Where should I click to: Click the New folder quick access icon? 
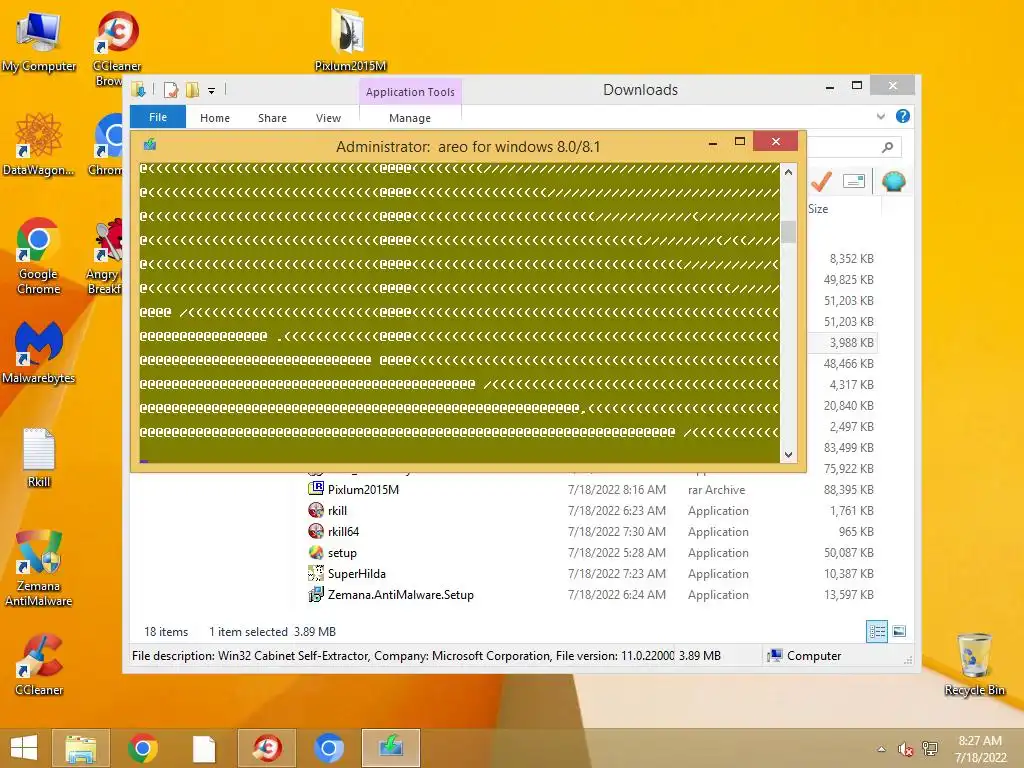(192, 89)
